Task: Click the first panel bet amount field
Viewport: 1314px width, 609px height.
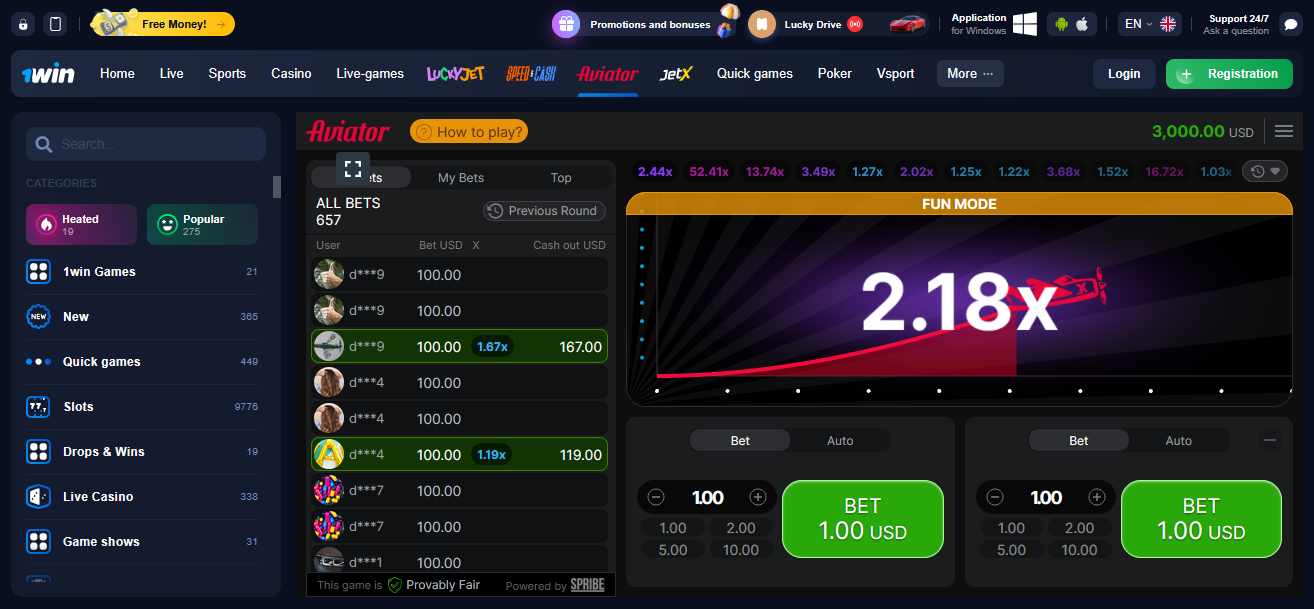Action: pos(707,497)
